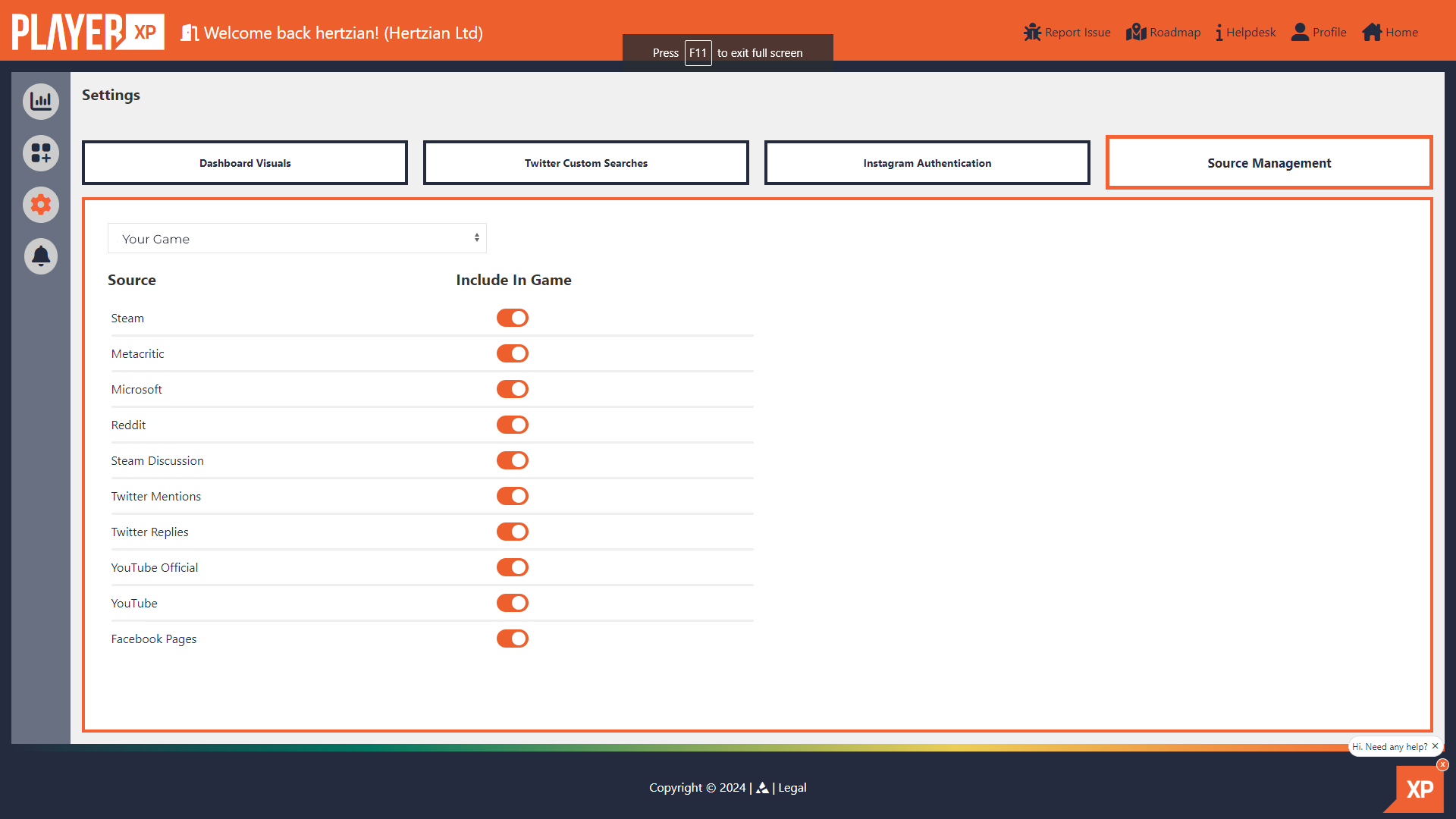The image size is (1456, 819).
Task: Disable the YouTube source toggle
Action: point(513,603)
